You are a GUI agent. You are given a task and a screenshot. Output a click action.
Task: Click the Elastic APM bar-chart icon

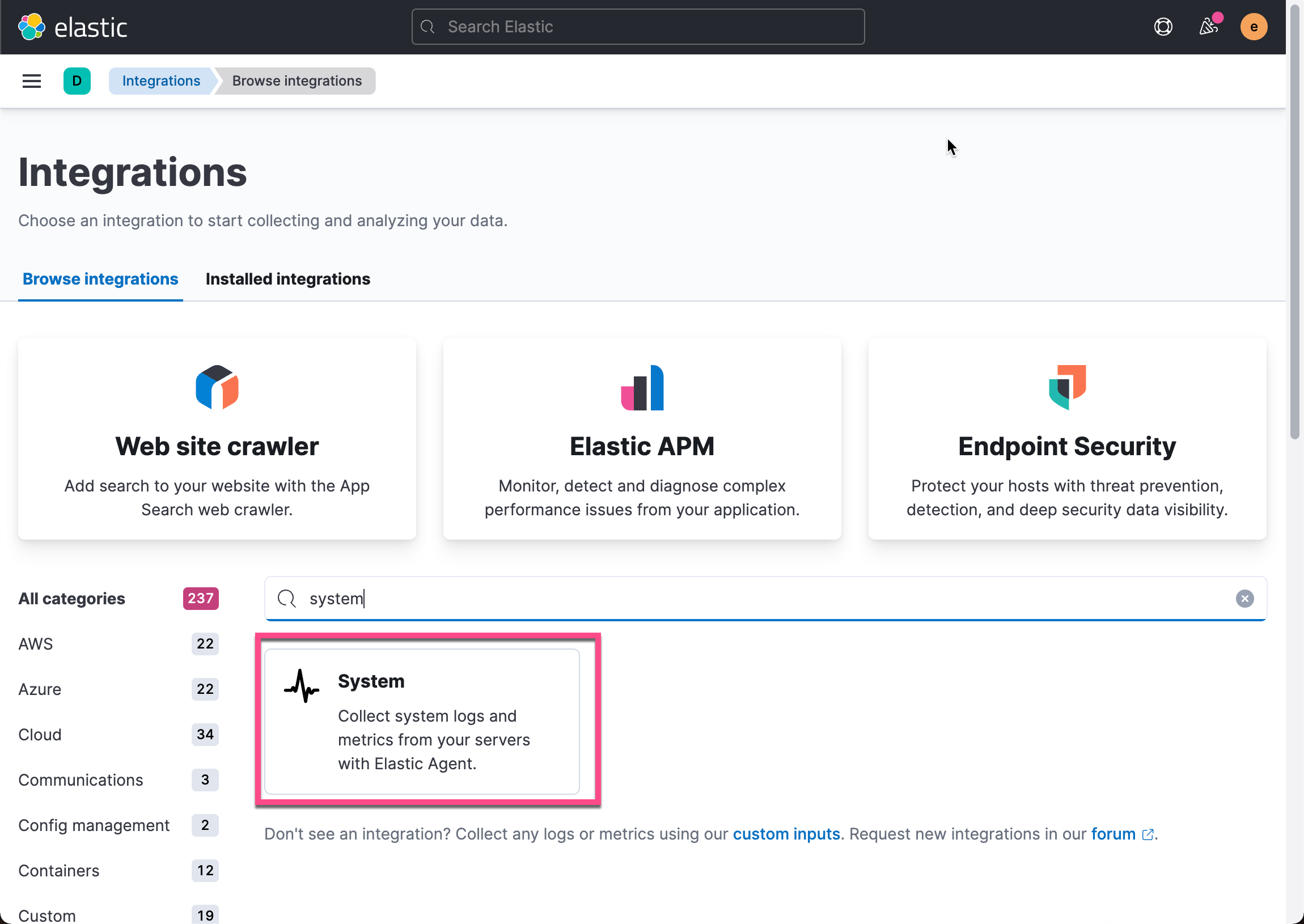(642, 388)
